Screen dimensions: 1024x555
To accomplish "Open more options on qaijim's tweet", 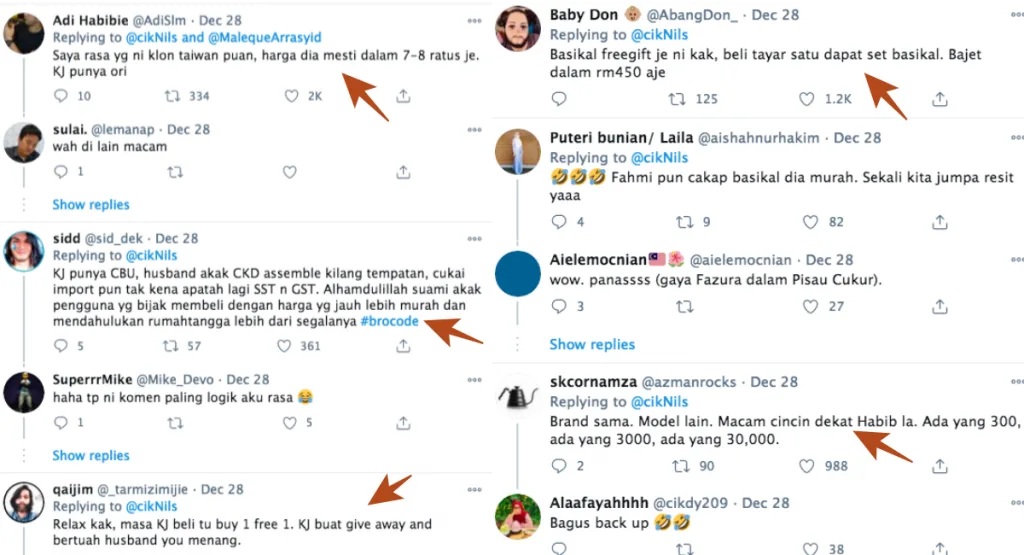I will [473, 490].
